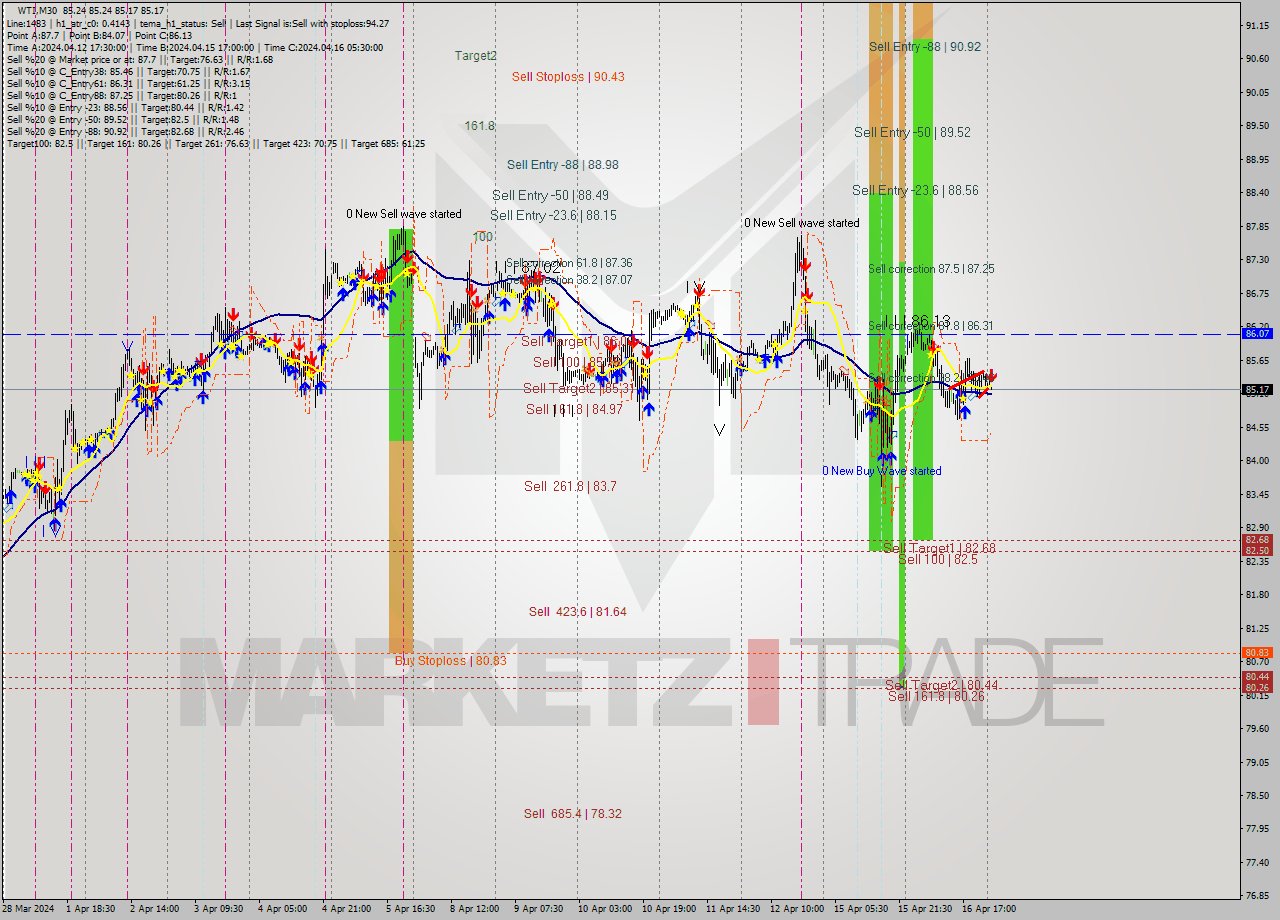Click the 'Sell Entry -50 | 89.52' label
This screenshot has height=920, width=1280.
coord(912,132)
